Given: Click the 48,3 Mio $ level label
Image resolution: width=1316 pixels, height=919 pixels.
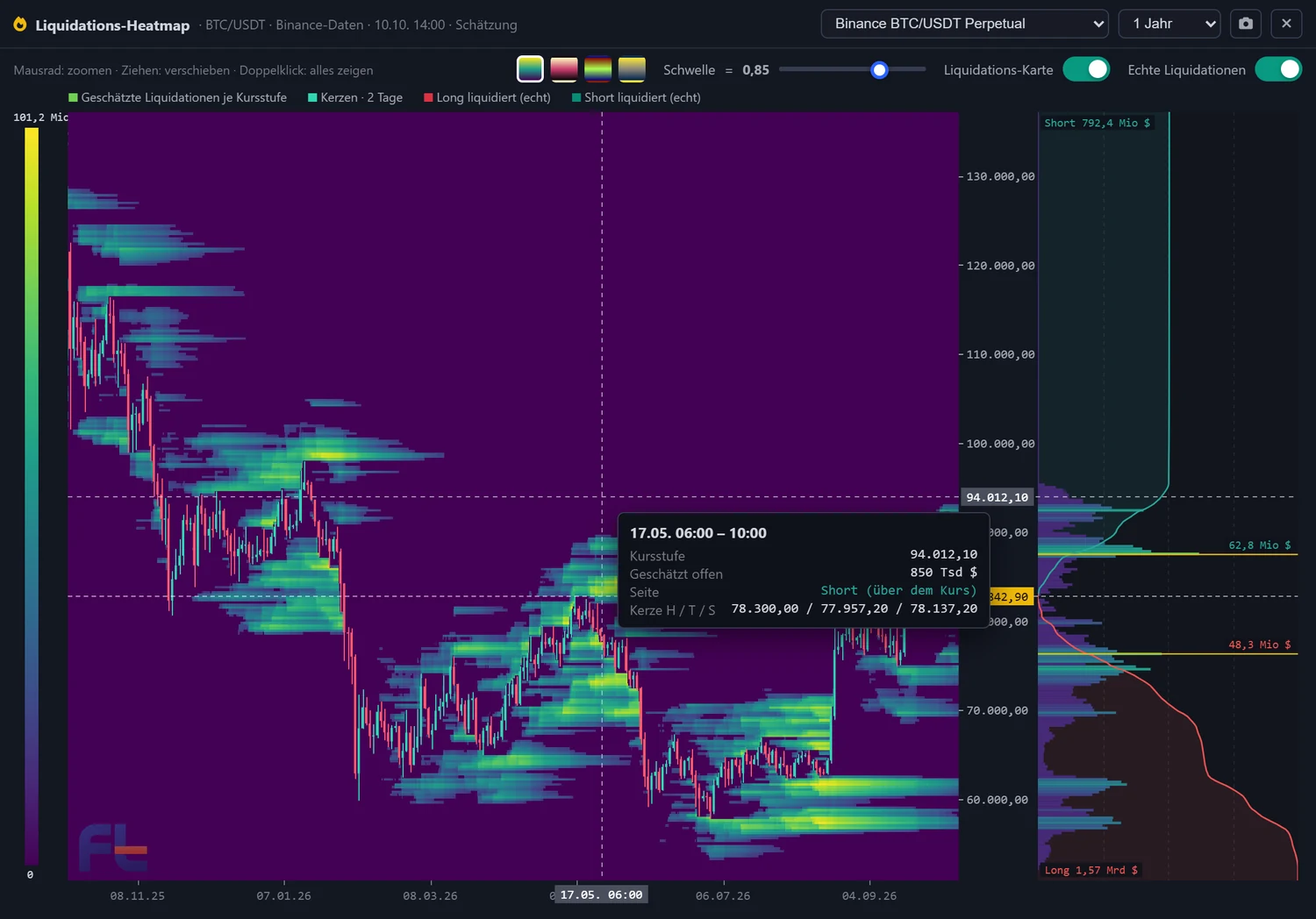Looking at the screenshot, I should [x=1260, y=645].
